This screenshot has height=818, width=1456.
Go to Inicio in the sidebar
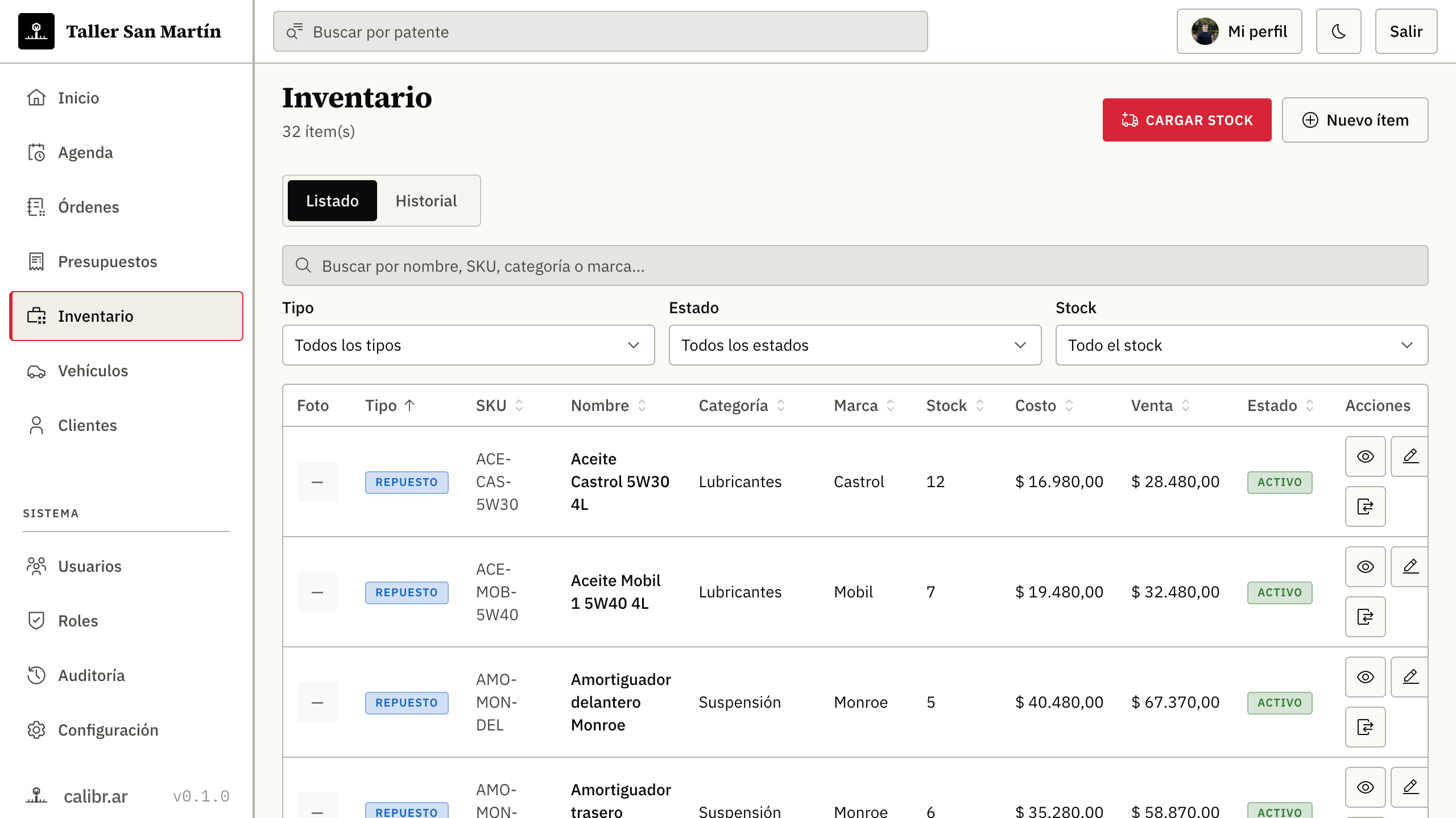pos(126,98)
